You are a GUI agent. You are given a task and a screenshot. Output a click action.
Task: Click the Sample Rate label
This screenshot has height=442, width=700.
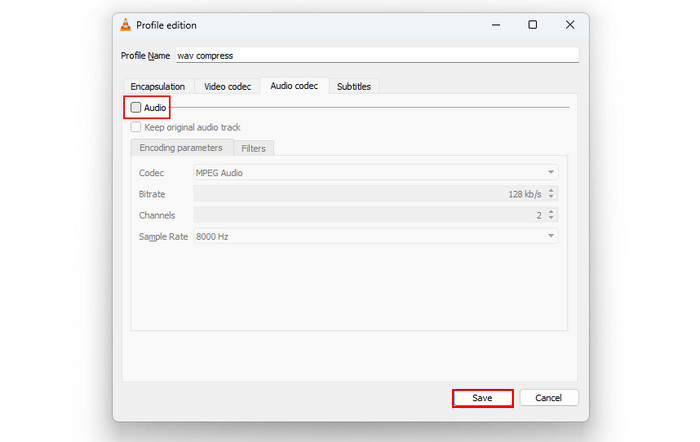(163, 237)
